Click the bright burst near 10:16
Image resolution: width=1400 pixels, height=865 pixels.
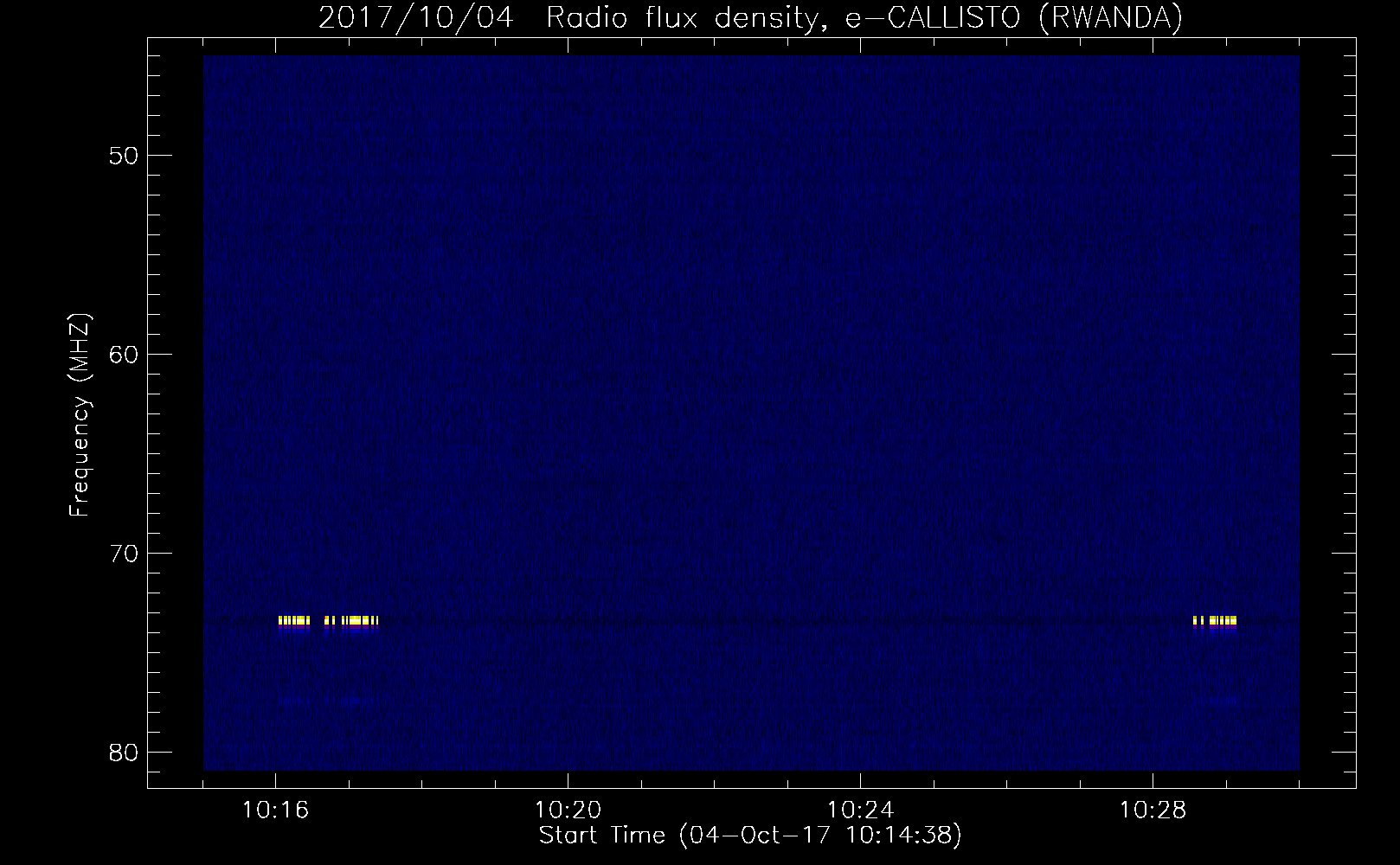(294, 620)
